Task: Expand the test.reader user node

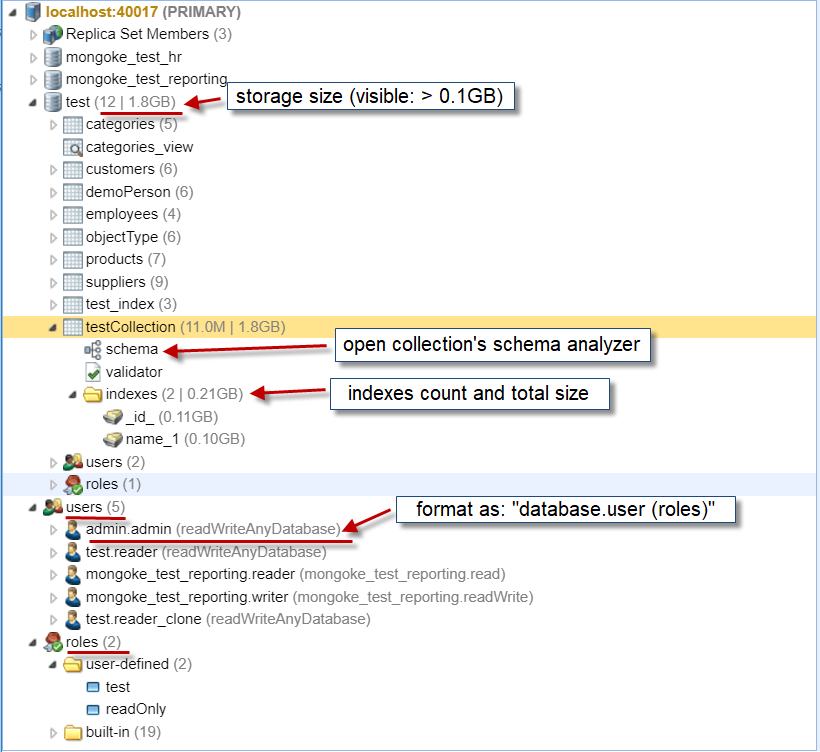Action: coord(53,553)
